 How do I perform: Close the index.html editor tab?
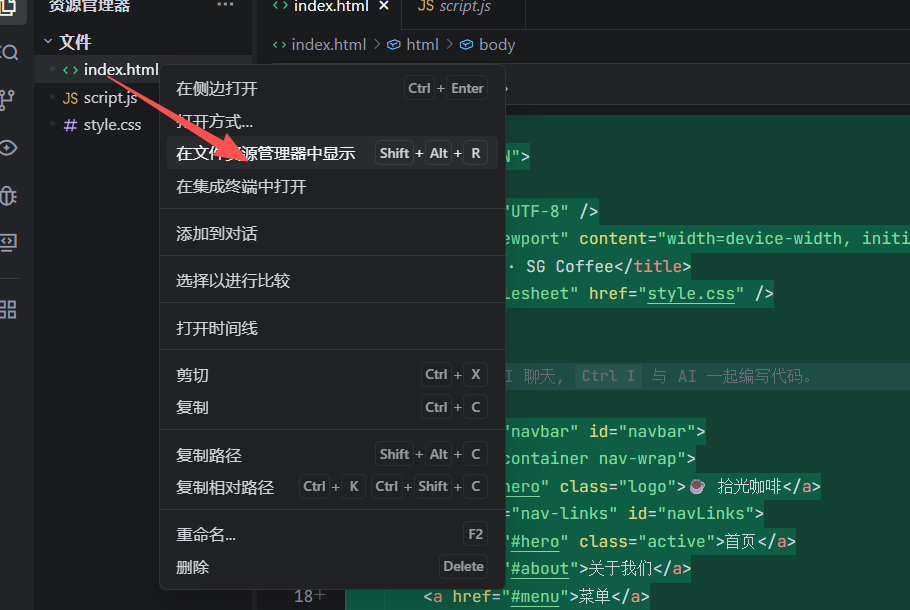point(384,6)
